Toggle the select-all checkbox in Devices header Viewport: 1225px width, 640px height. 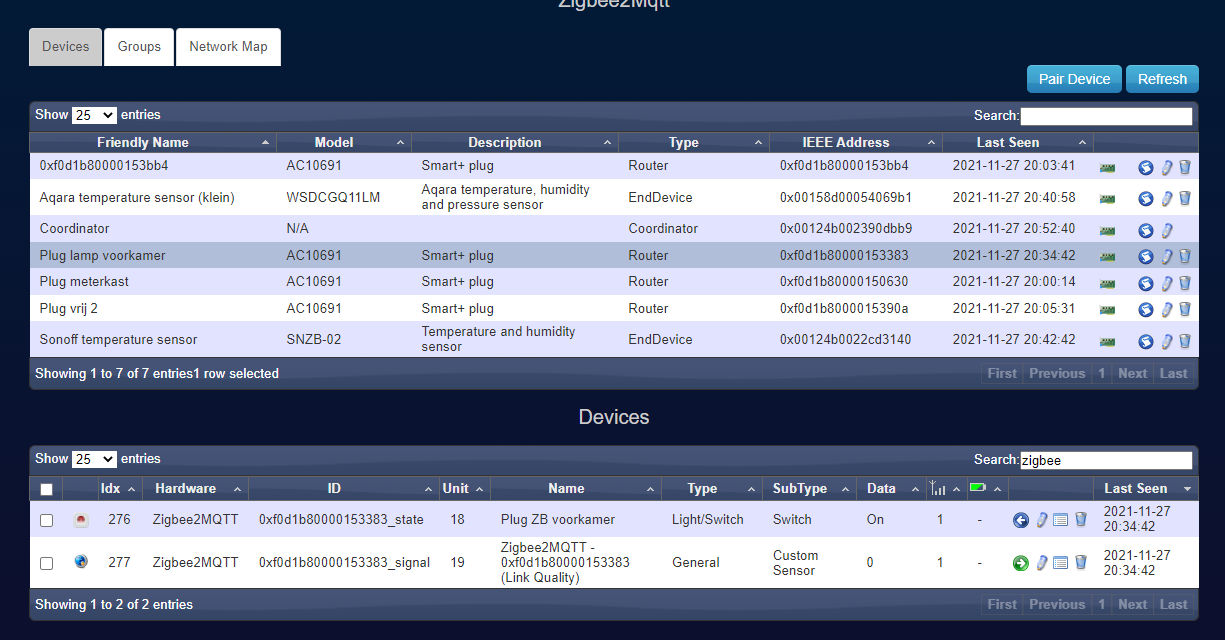(x=47, y=489)
